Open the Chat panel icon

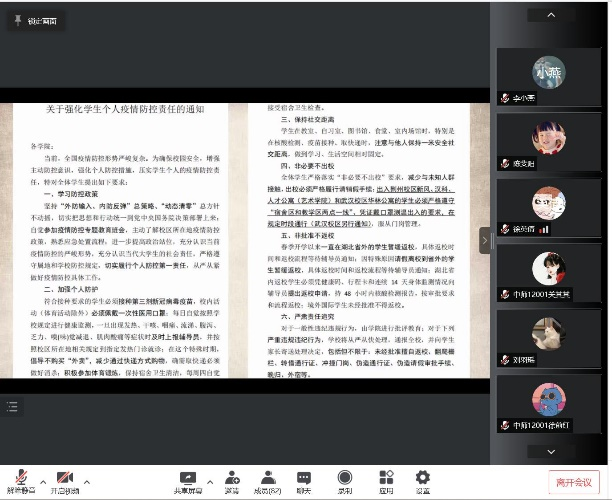pyautogui.click(x=305, y=479)
